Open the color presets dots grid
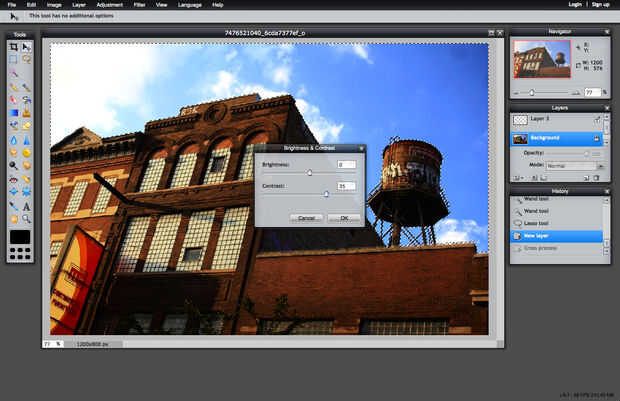The height and width of the screenshot is (401, 620). pos(20,253)
